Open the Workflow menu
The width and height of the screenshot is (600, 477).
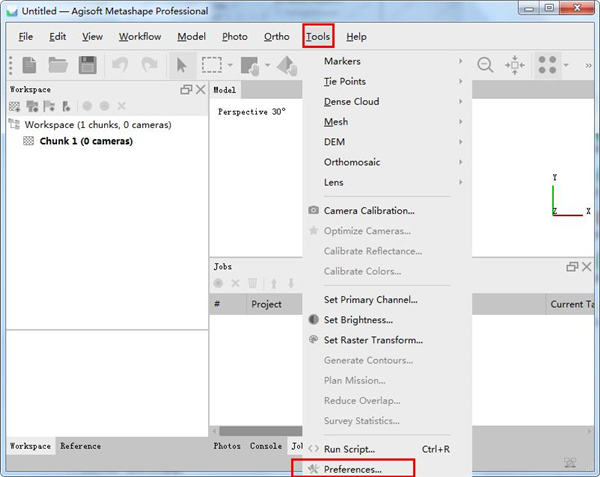pyautogui.click(x=139, y=37)
